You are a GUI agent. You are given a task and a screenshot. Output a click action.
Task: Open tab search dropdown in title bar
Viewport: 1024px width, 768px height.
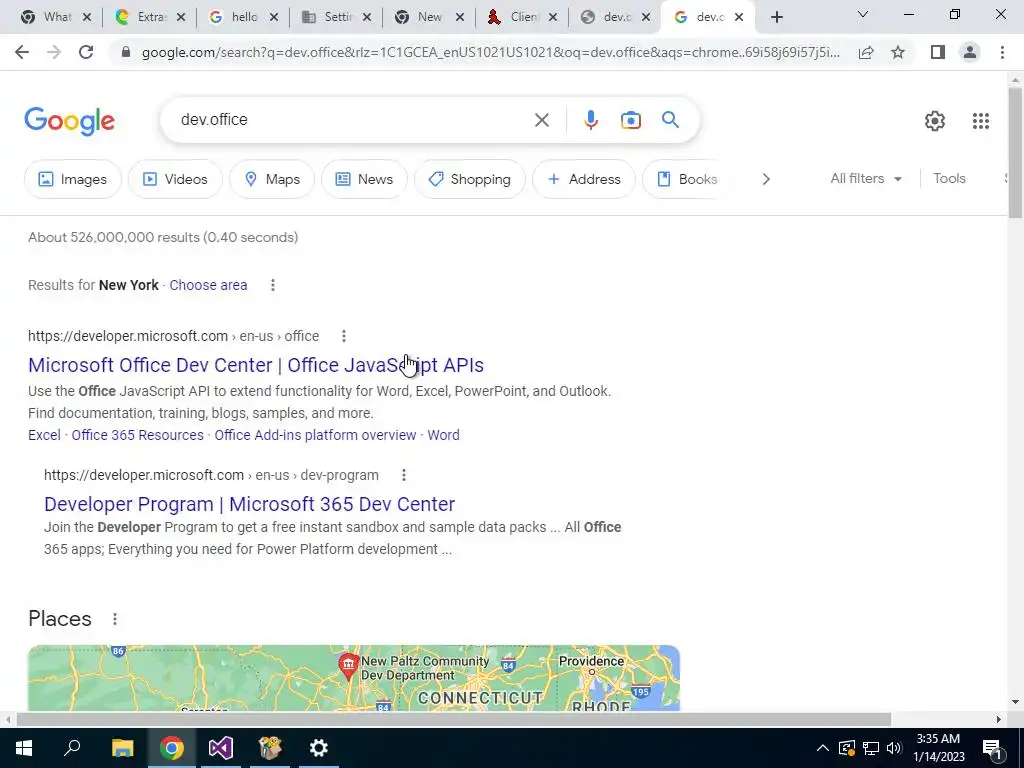[x=863, y=14]
